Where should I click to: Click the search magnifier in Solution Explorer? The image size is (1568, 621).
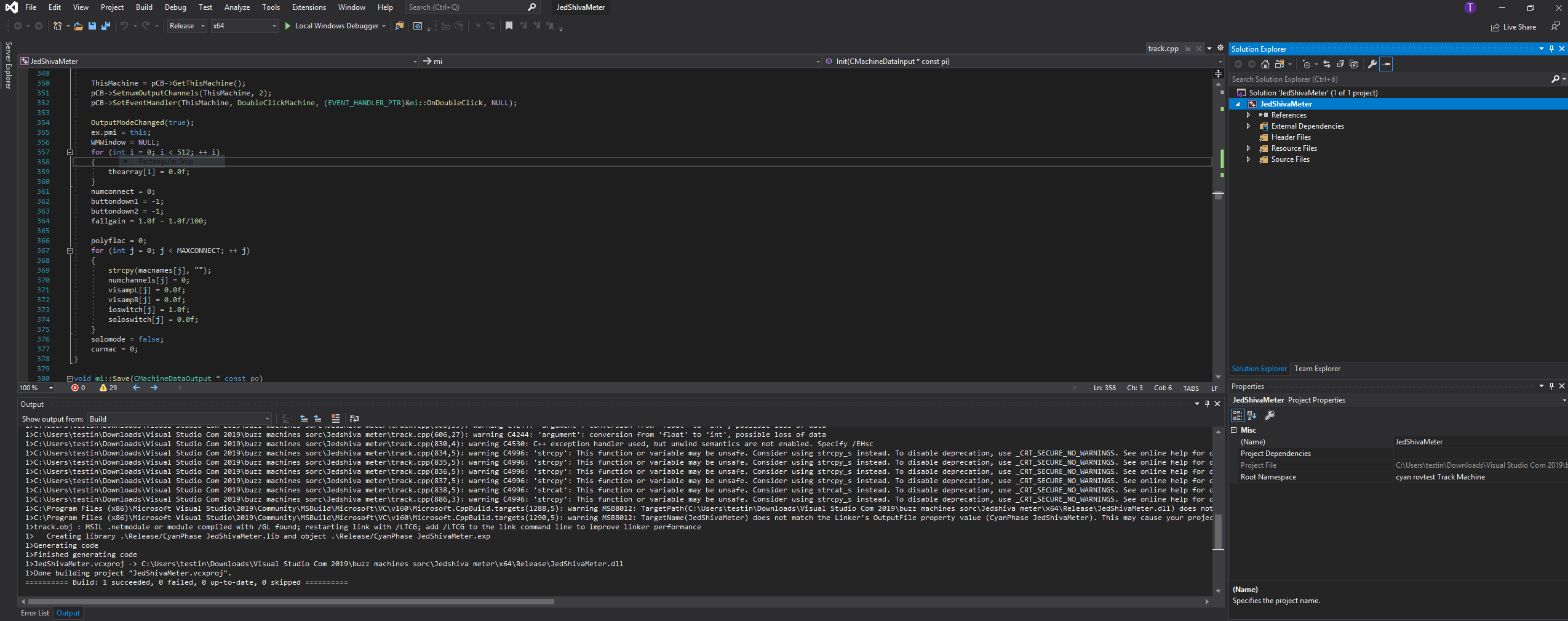pyautogui.click(x=1555, y=79)
